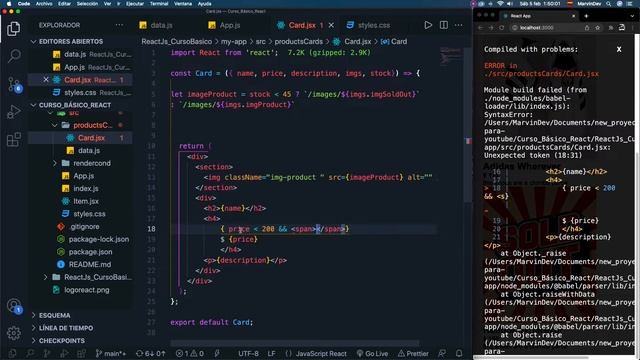Viewport: 640px width, 360px height.
Task: Open editor More Actions ellipsis
Action: (459, 25)
